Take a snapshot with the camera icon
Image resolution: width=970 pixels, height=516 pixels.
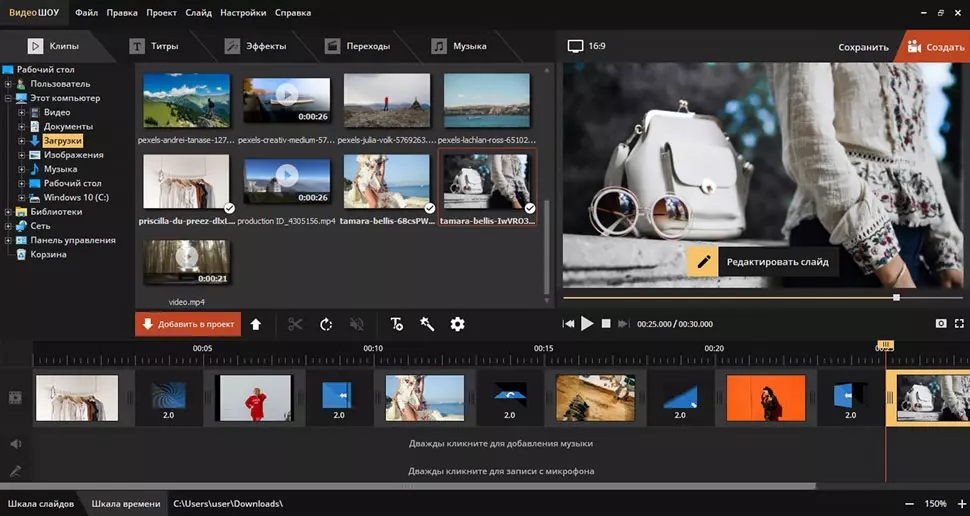click(x=941, y=324)
